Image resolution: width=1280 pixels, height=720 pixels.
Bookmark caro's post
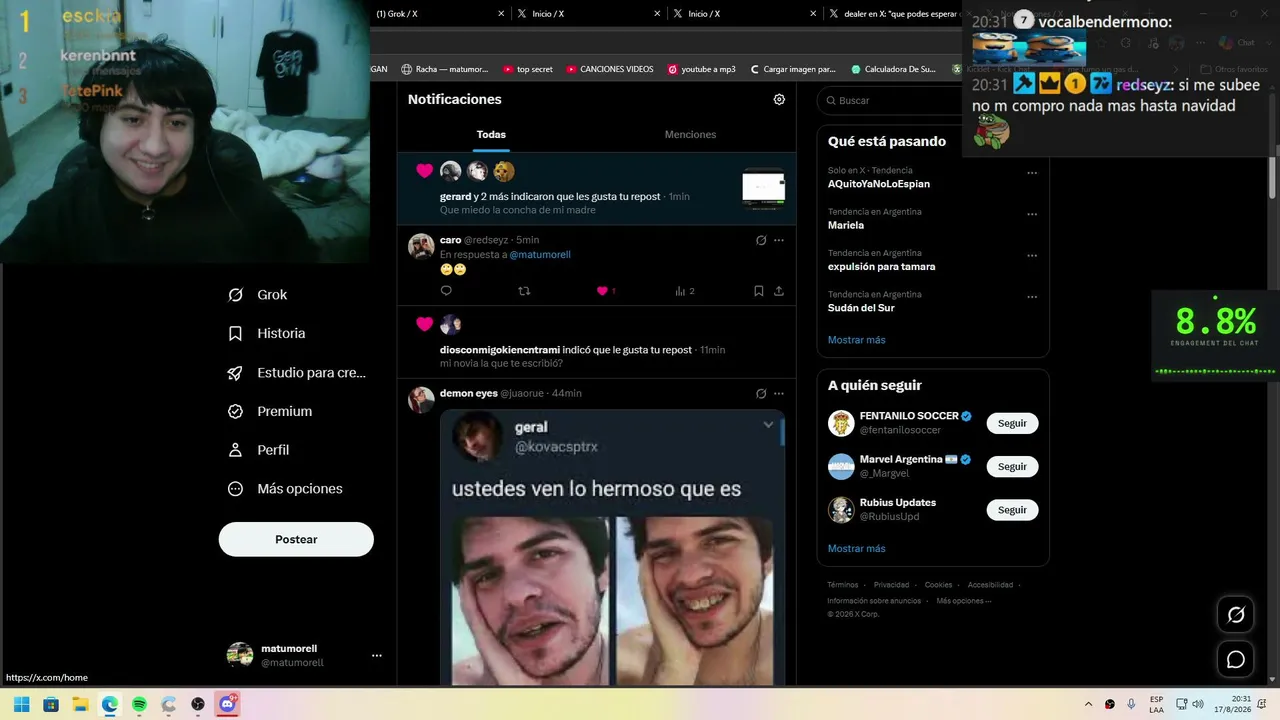[x=758, y=291]
